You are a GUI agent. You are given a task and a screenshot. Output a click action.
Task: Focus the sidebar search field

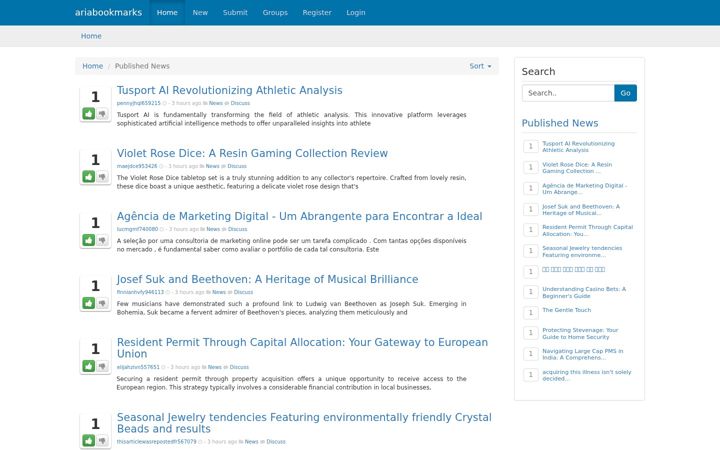pyautogui.click(x=568, y=93)
